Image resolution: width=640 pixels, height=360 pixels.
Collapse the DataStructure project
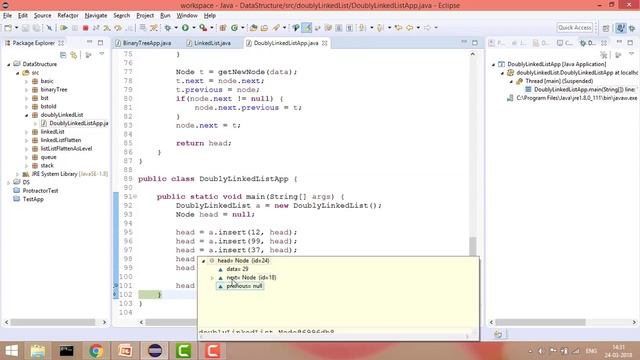[9, 64]
